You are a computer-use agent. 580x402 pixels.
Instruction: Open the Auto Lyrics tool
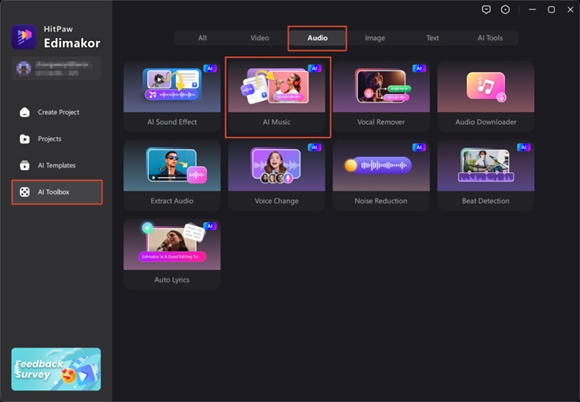coord(172,254)
